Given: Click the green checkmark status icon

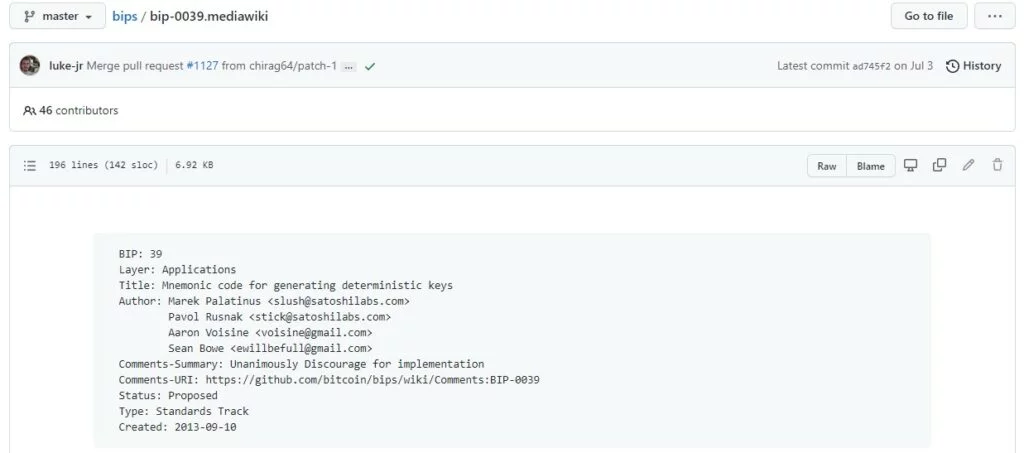Looking at the screenshot, I should click(x=370, y=66).
